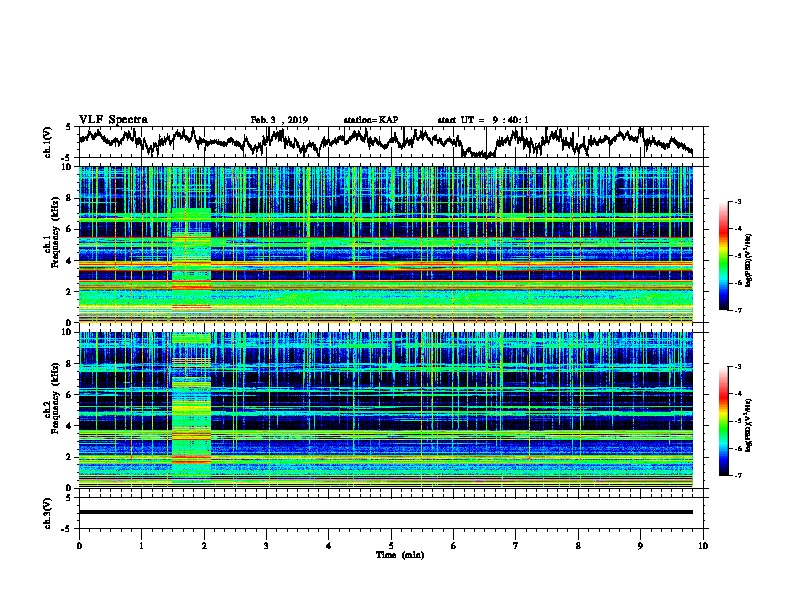Click the "0" tick on the time axis
The image size is (792, 612).
pyautogui.click(x=79, y=545)
